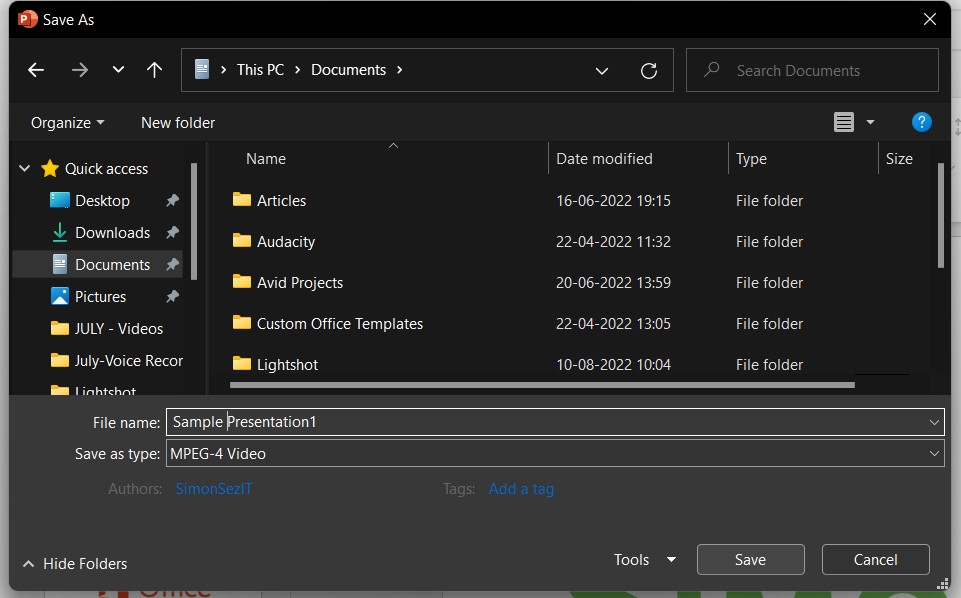Collapse the Quick access section
This screenshot has width=961, height=598.
(23, 168)
